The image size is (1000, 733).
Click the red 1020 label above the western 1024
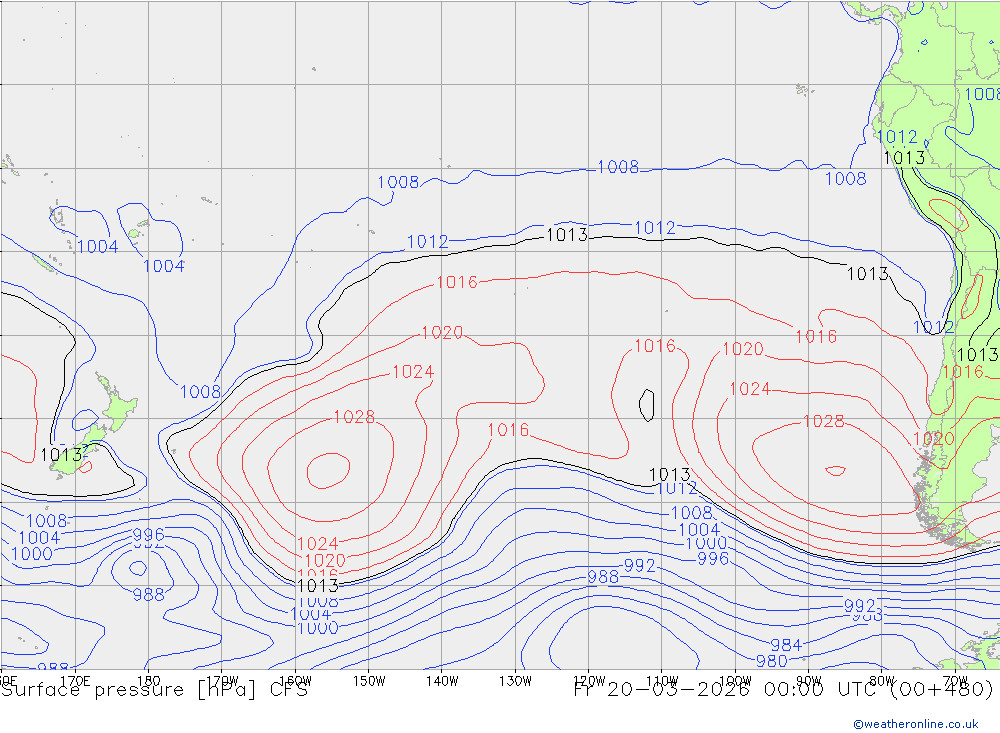(x=442, y=333)
